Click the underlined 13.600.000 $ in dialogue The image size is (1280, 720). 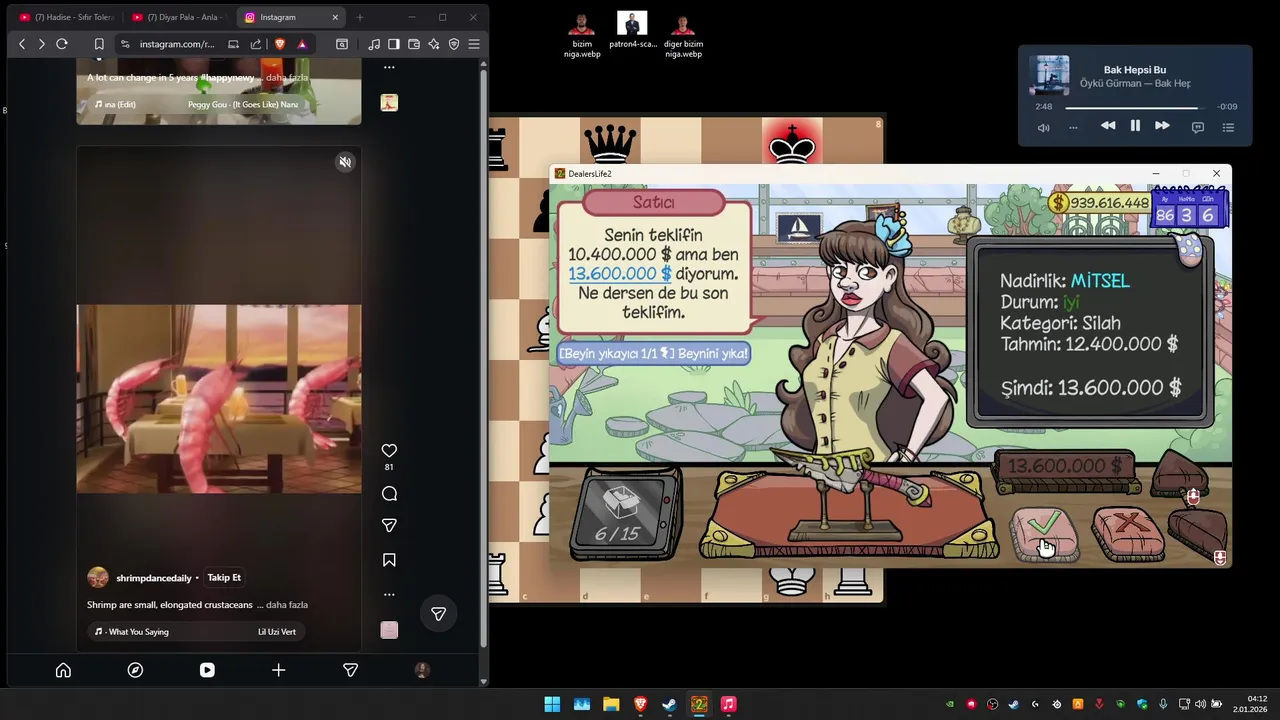pos(619,274)
